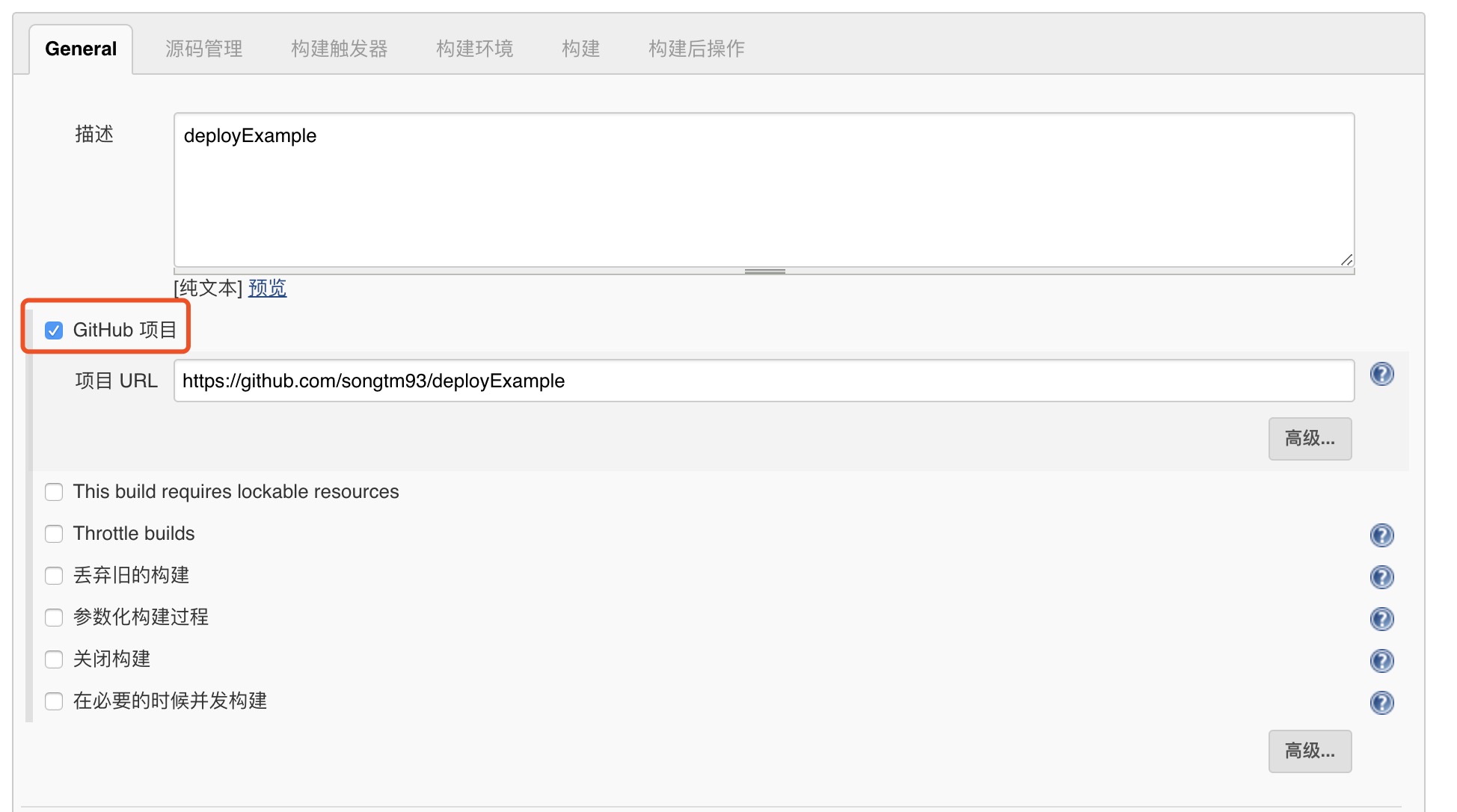
Task: Click the 预览 preview link
Action: (x=267, y=288)
